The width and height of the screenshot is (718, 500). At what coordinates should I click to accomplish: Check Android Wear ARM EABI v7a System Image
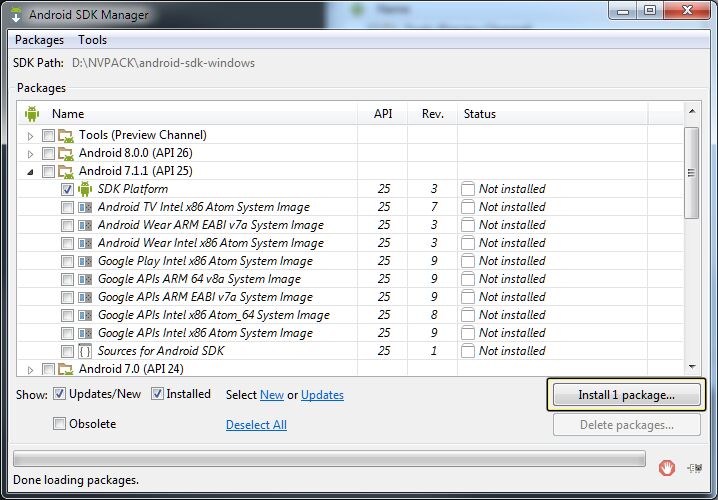pyautogui.click(x=67, y=225)
